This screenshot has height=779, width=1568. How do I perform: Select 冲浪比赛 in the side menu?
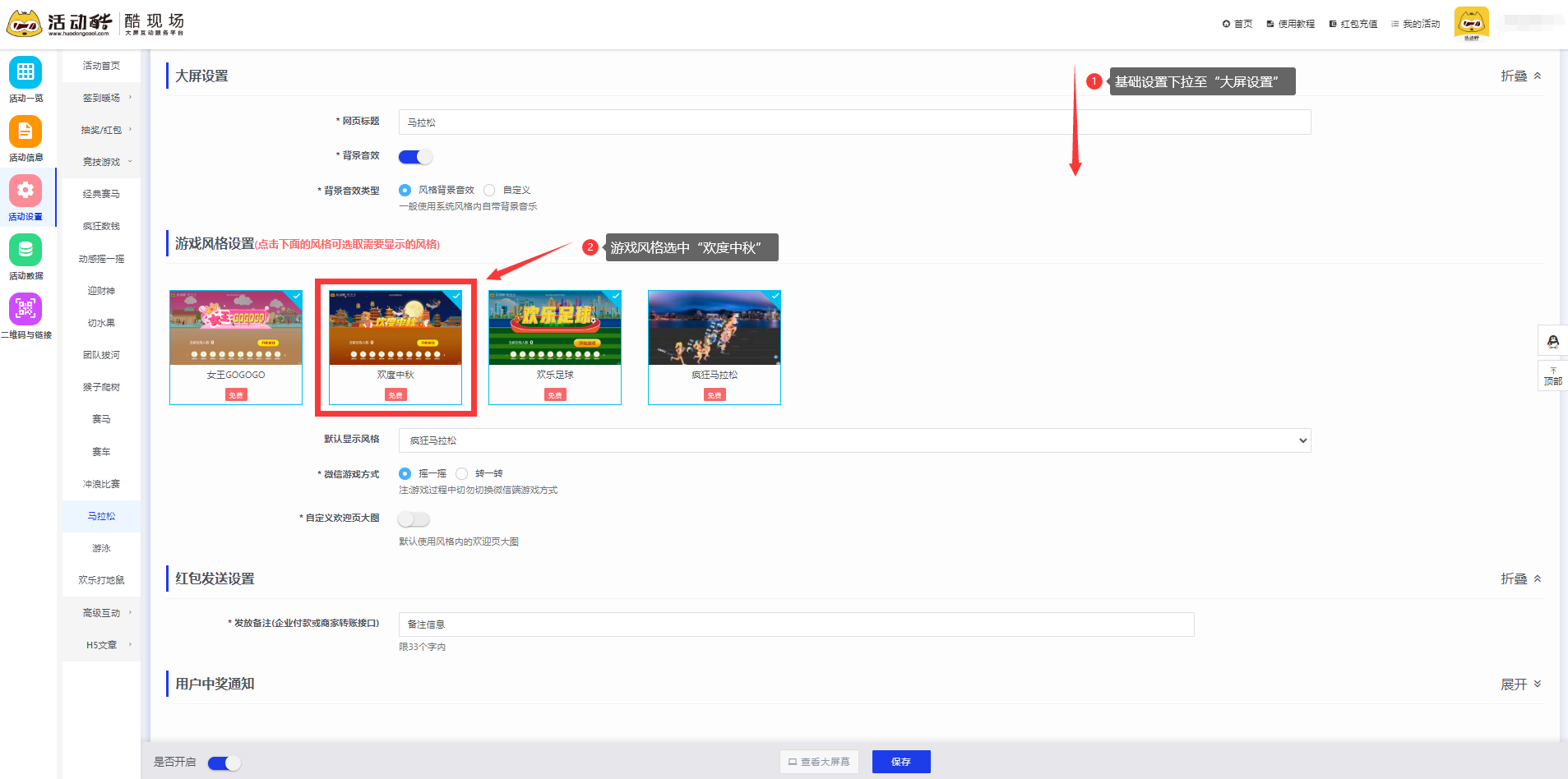coord(101,484)
